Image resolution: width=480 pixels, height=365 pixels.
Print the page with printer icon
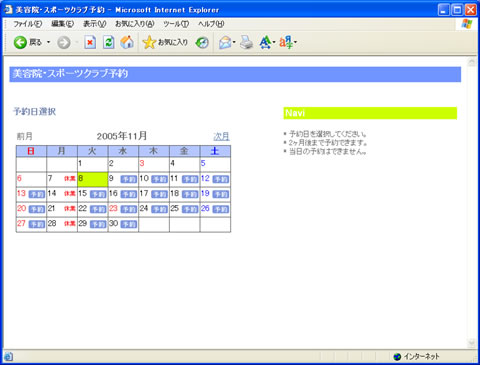click(x=247, y=42)
